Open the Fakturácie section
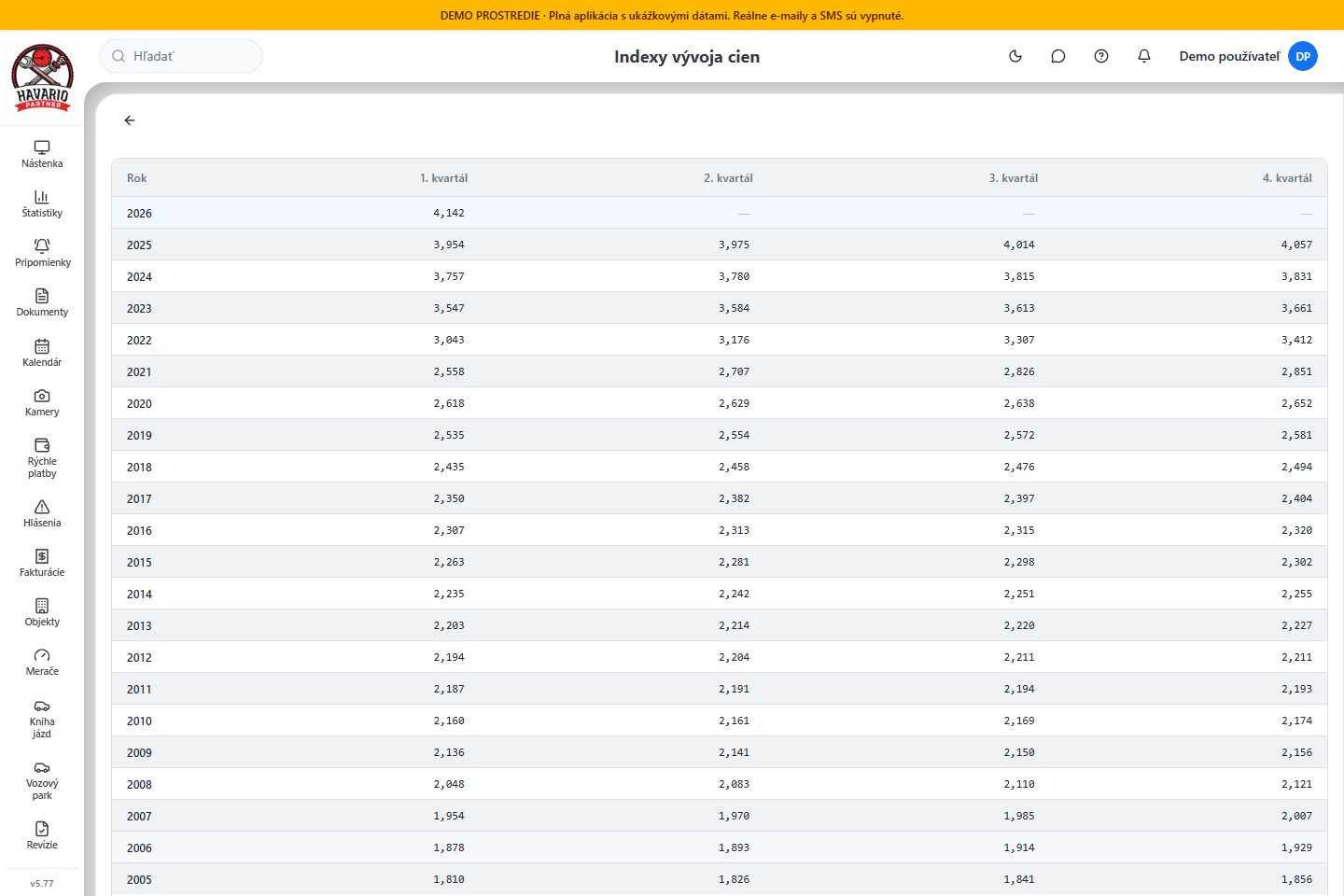The image size is (1344, 896). pyautogui.click(x=42, y=563)
